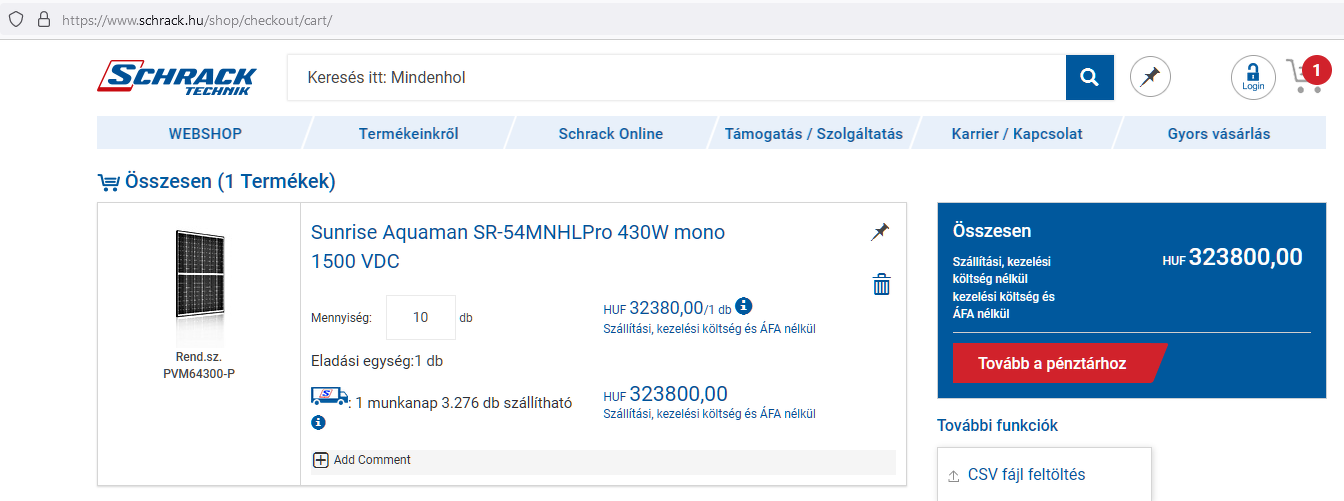Click Add Comment link
The height and width of the screenshot is (501, 1344).
point(372,460)
